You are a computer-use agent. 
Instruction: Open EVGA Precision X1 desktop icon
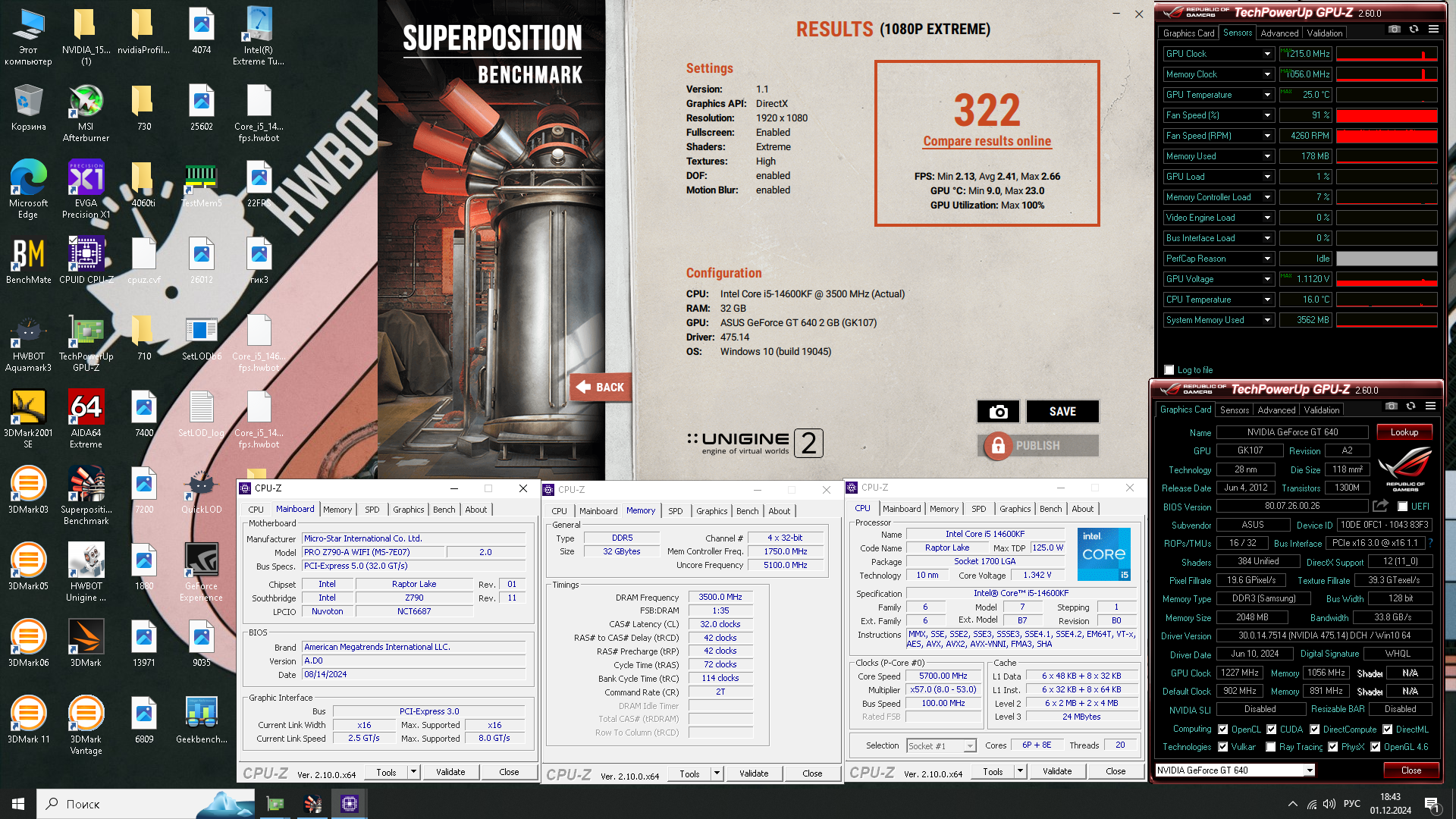click(86, 190)
